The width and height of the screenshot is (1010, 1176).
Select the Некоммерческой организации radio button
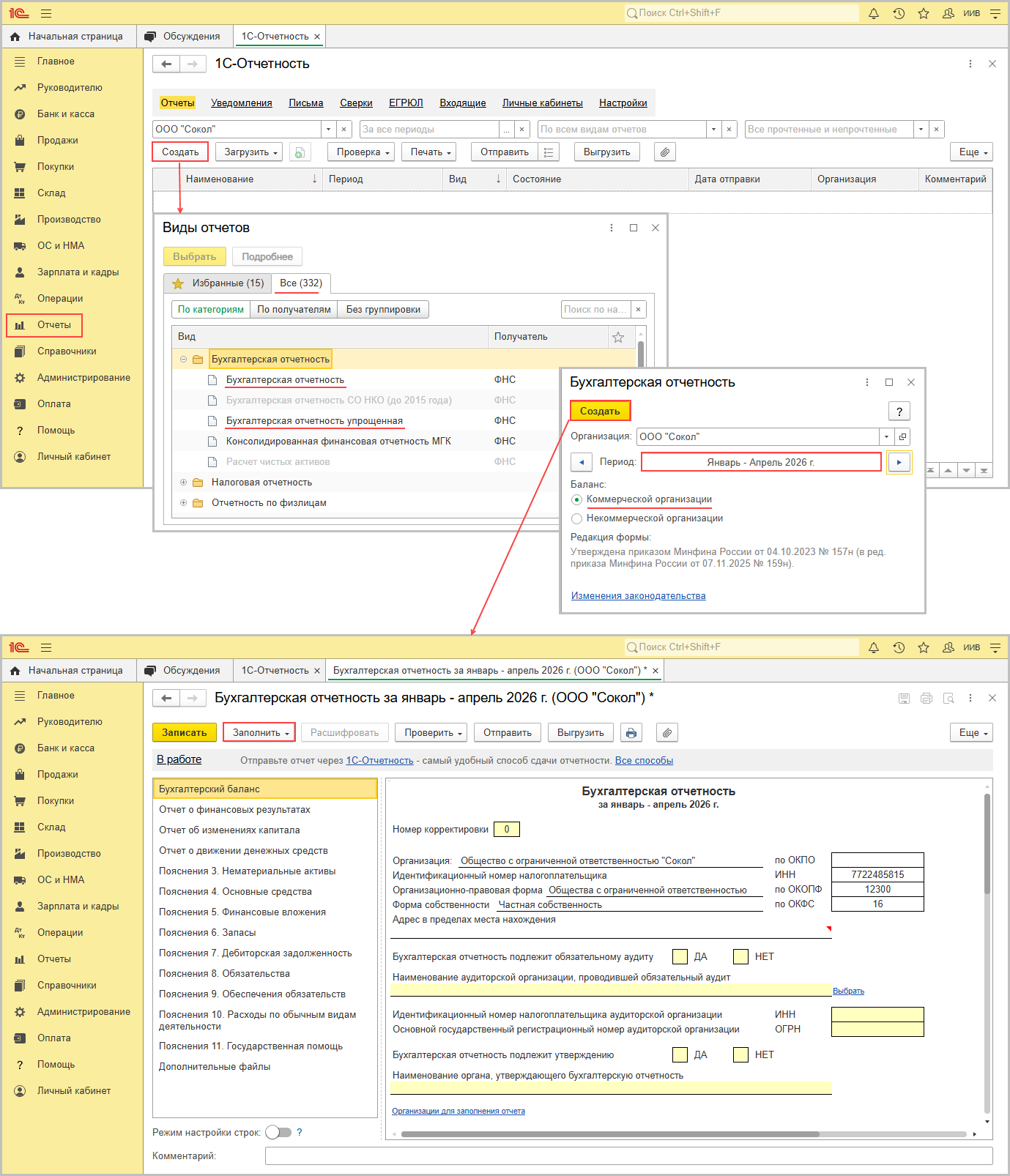pyautogui.click(x=577, y=519)
